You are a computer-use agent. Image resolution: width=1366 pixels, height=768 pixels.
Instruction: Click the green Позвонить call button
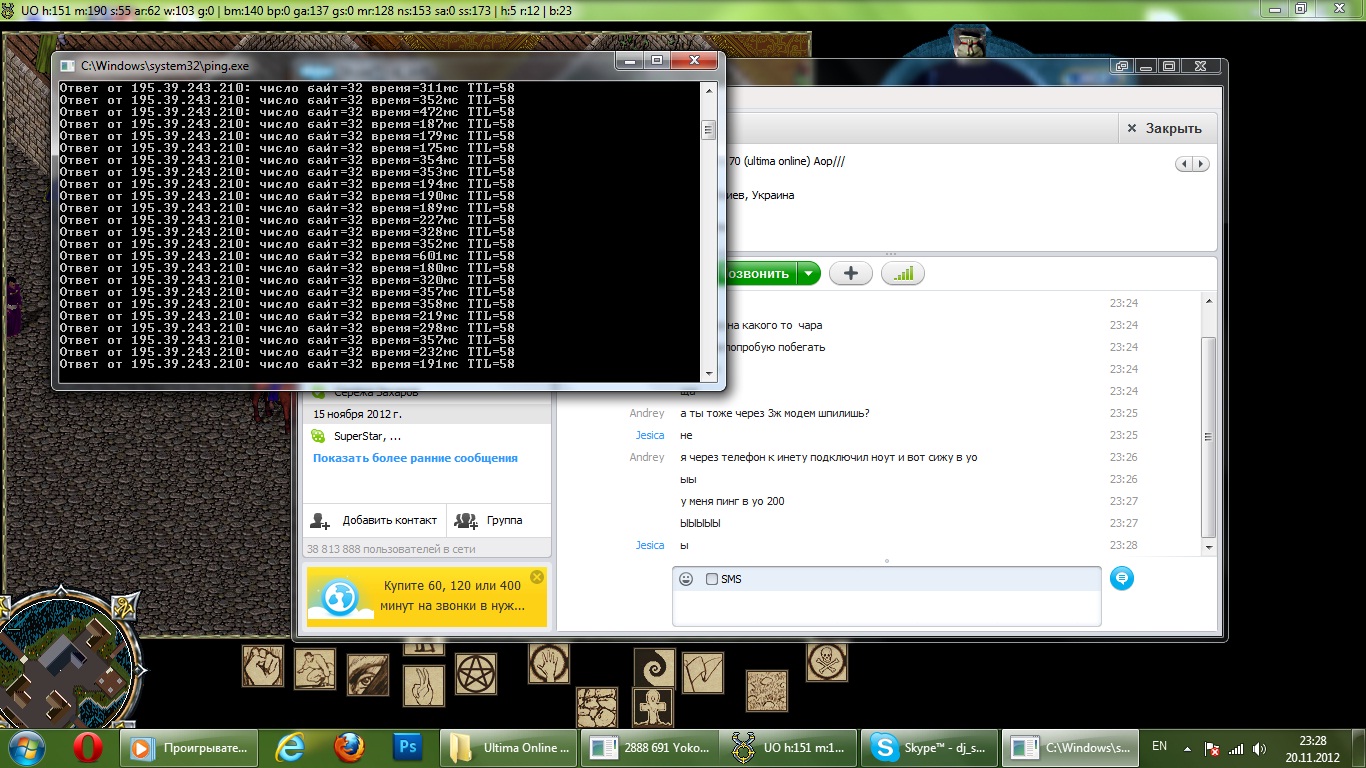point(760,273)
